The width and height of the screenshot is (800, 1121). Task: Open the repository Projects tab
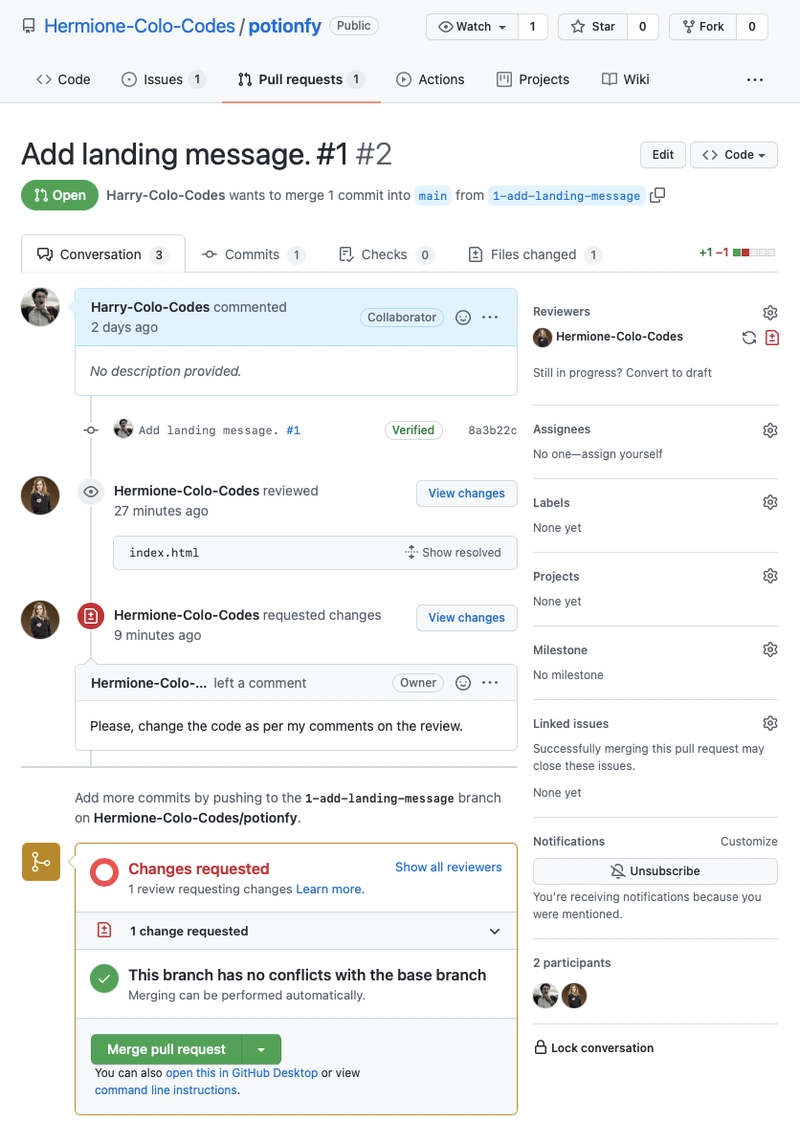(x=533, y=79)
